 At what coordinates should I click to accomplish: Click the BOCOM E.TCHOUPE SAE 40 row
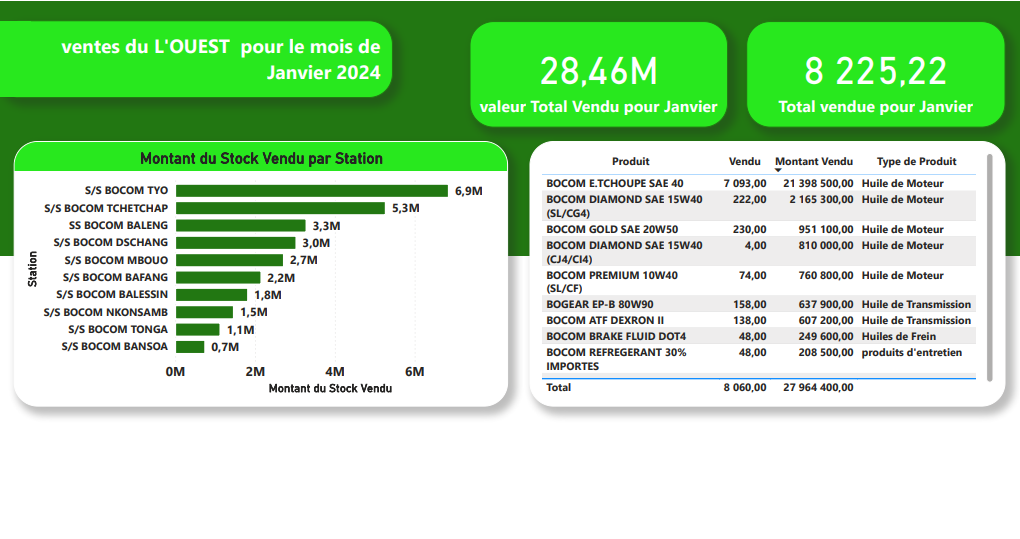(758, 183)
